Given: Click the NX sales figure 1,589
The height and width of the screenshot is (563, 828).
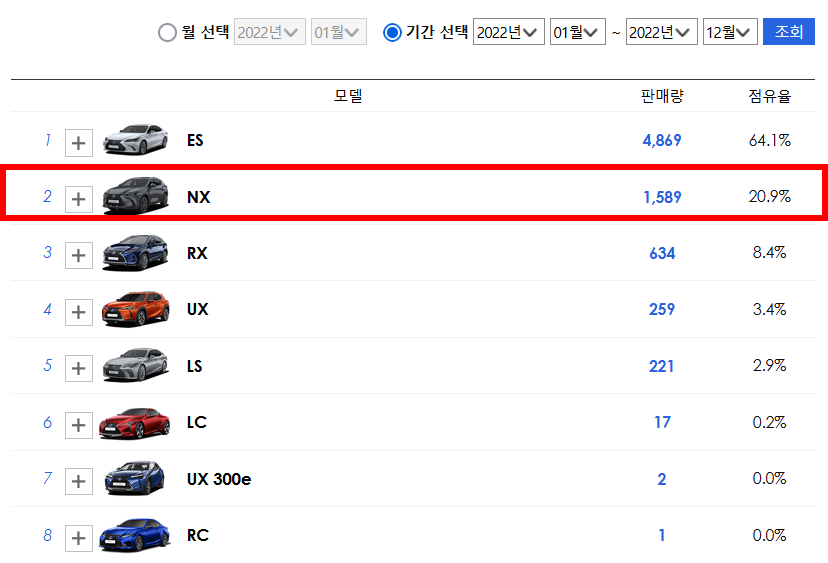Looking at the screenshot, I should [x=662, y=198].
